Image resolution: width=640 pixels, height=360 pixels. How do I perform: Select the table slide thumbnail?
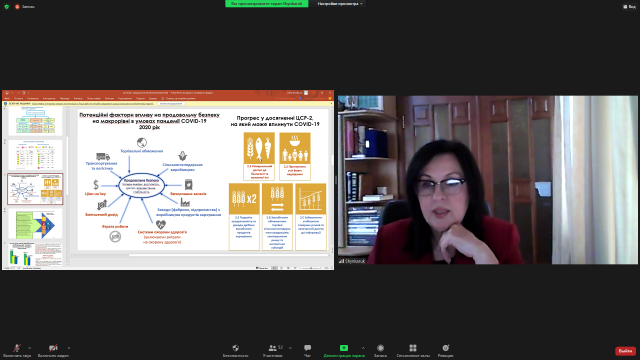36,155
